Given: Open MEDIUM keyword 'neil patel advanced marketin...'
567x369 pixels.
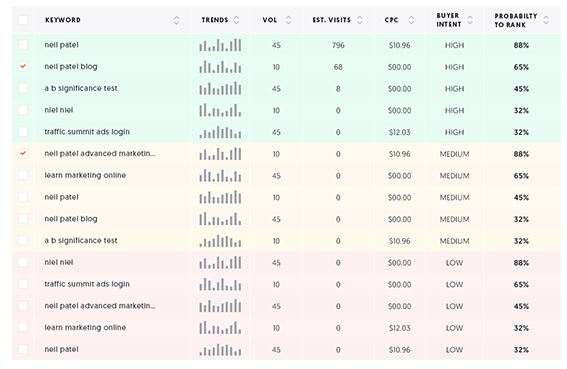Looking at the screenshot, I should (x=100, y=153).
